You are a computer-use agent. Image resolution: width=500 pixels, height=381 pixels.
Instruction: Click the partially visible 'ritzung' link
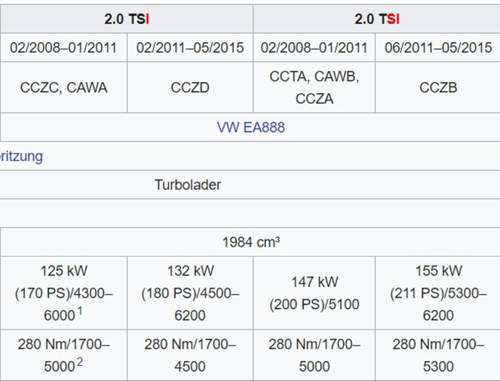(x=21, y=156)
